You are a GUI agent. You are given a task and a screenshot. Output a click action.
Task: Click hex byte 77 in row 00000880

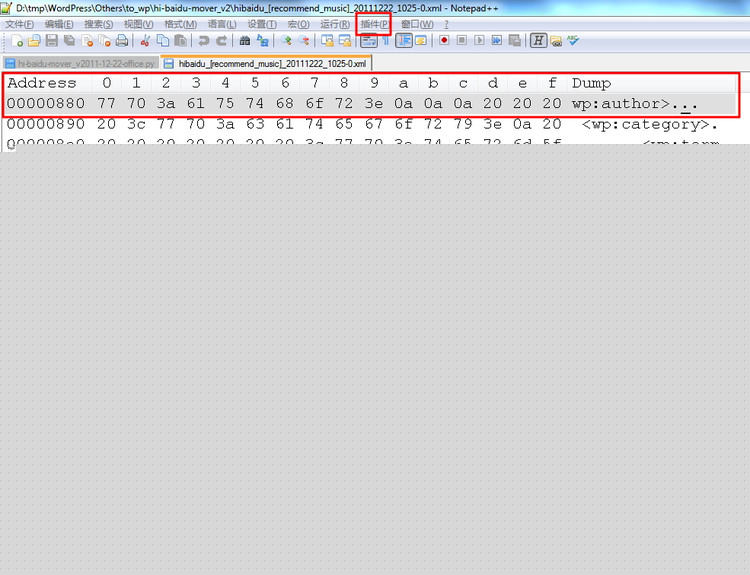coord(106,103)
